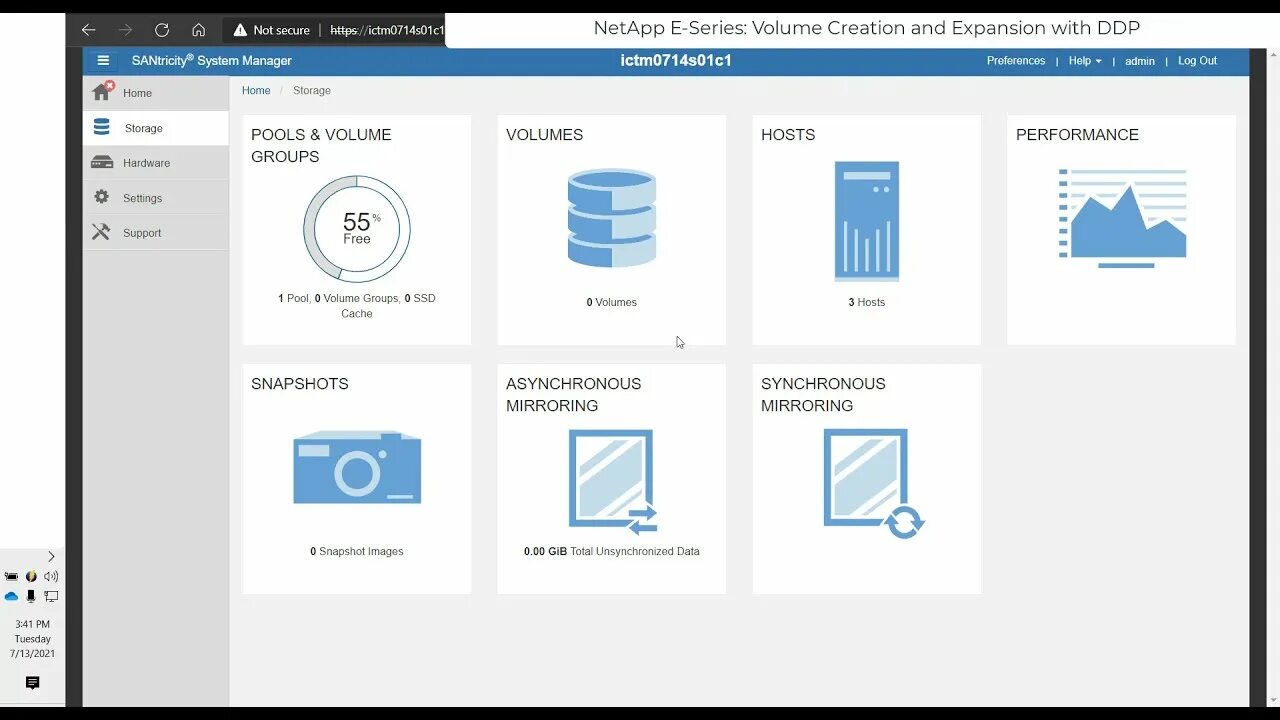
Task: Click the '0 Volumes' text
Action: [612, 302]
